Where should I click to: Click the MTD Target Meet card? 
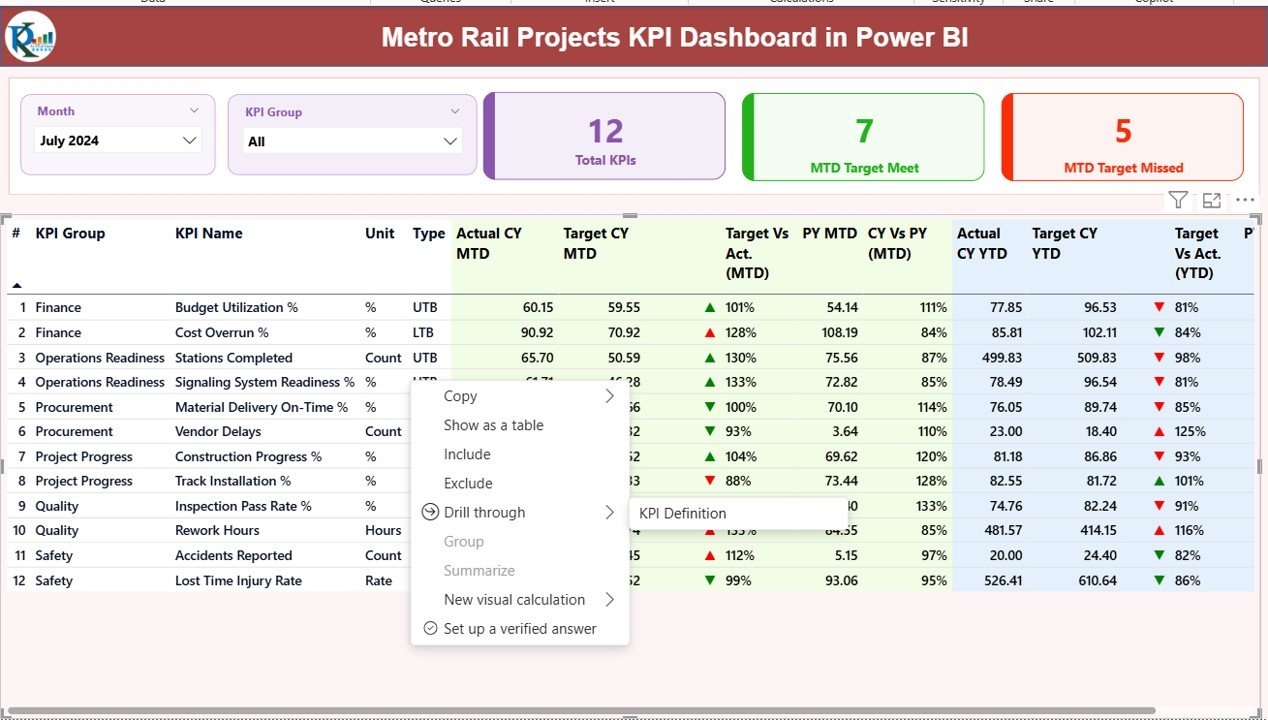[x=863, y=137]
